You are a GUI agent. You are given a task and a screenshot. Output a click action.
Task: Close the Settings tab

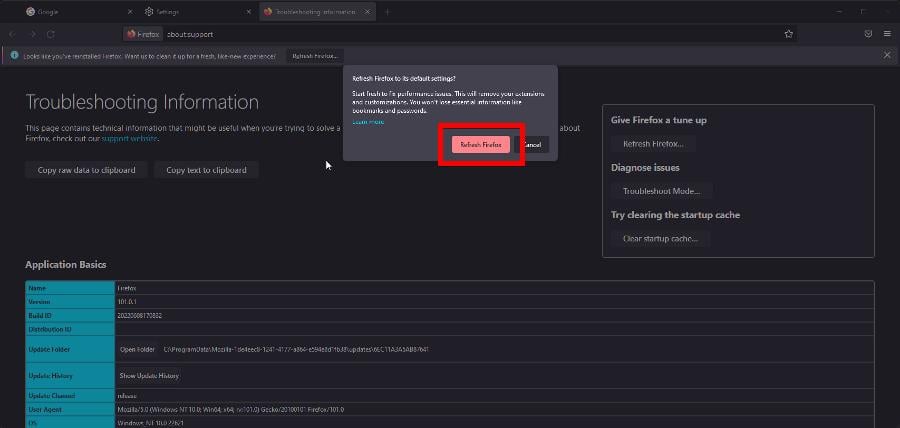(249, 11)
